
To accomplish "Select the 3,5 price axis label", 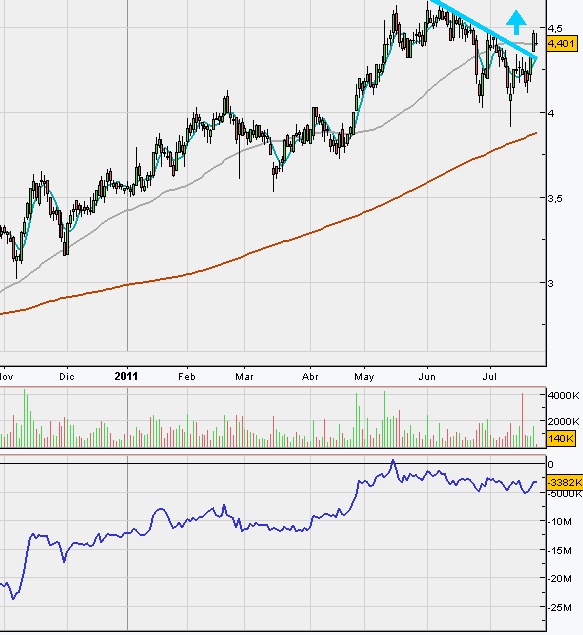I will [x=555, y=198].
